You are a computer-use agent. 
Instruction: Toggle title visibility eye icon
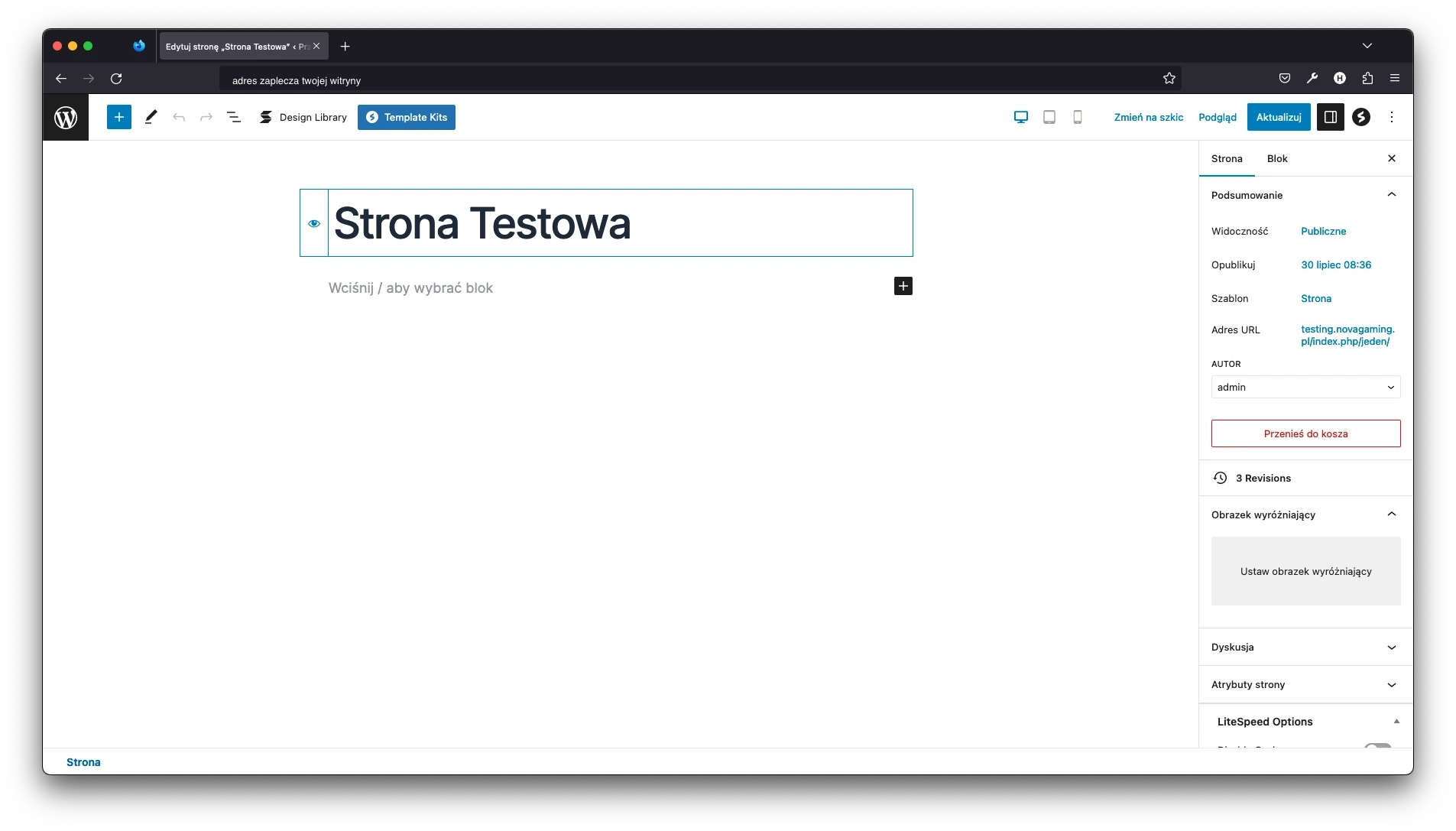(314, 223)
